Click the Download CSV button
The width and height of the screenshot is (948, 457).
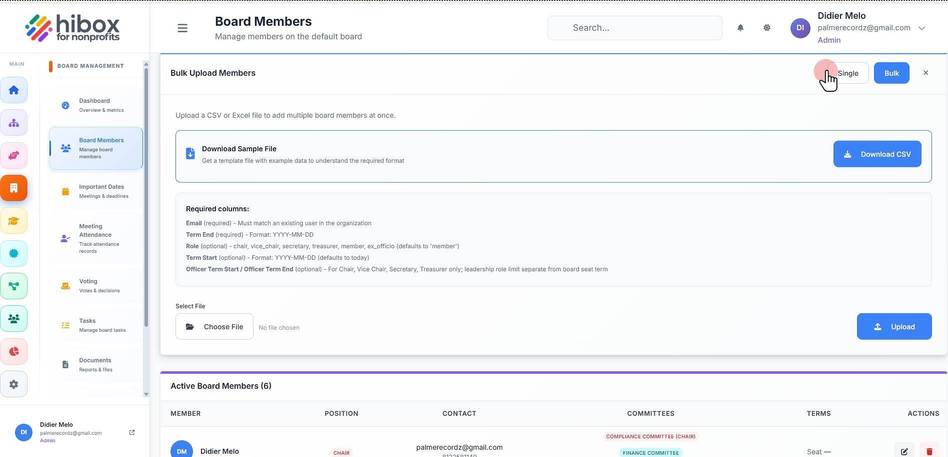pos(877,154)
